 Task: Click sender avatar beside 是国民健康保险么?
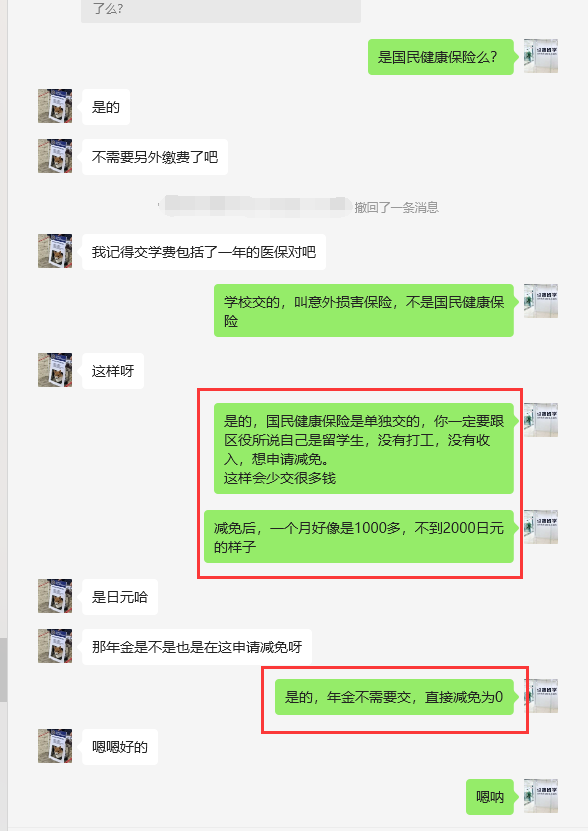pyautogui.click(x=541, y=56)
